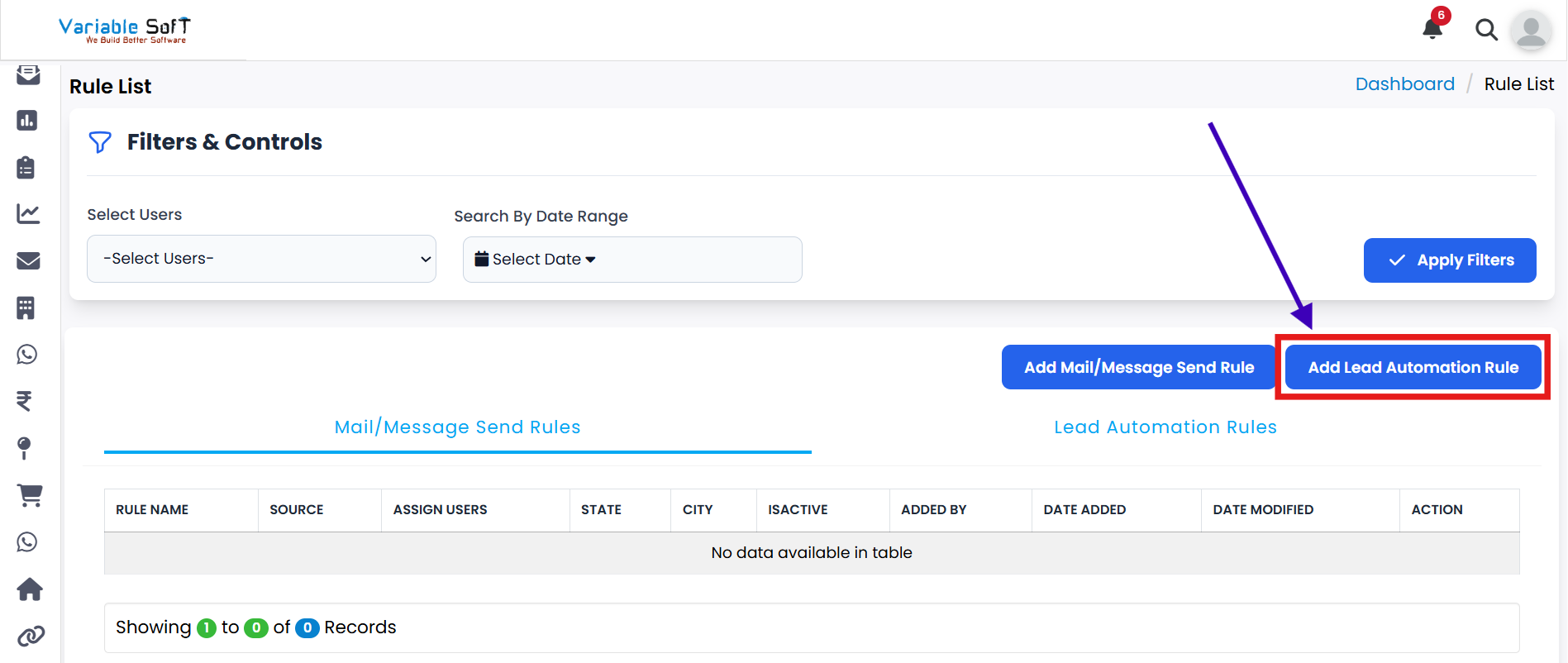Switch to Mail/Message Send Rules tab
The image size is (1568, 663).
point(457,427)
